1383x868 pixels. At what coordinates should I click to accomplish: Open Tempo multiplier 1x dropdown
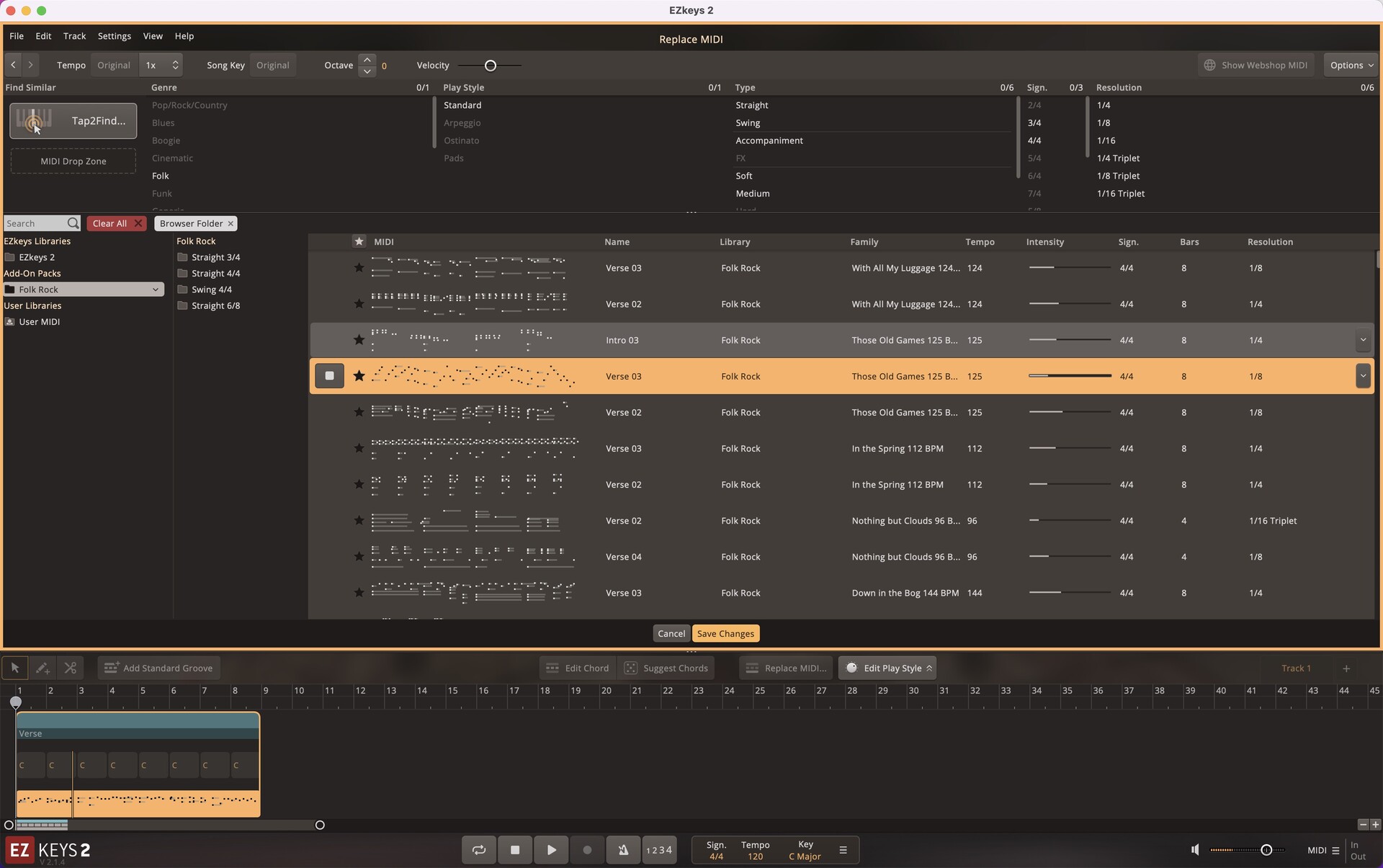pos(161,65)
